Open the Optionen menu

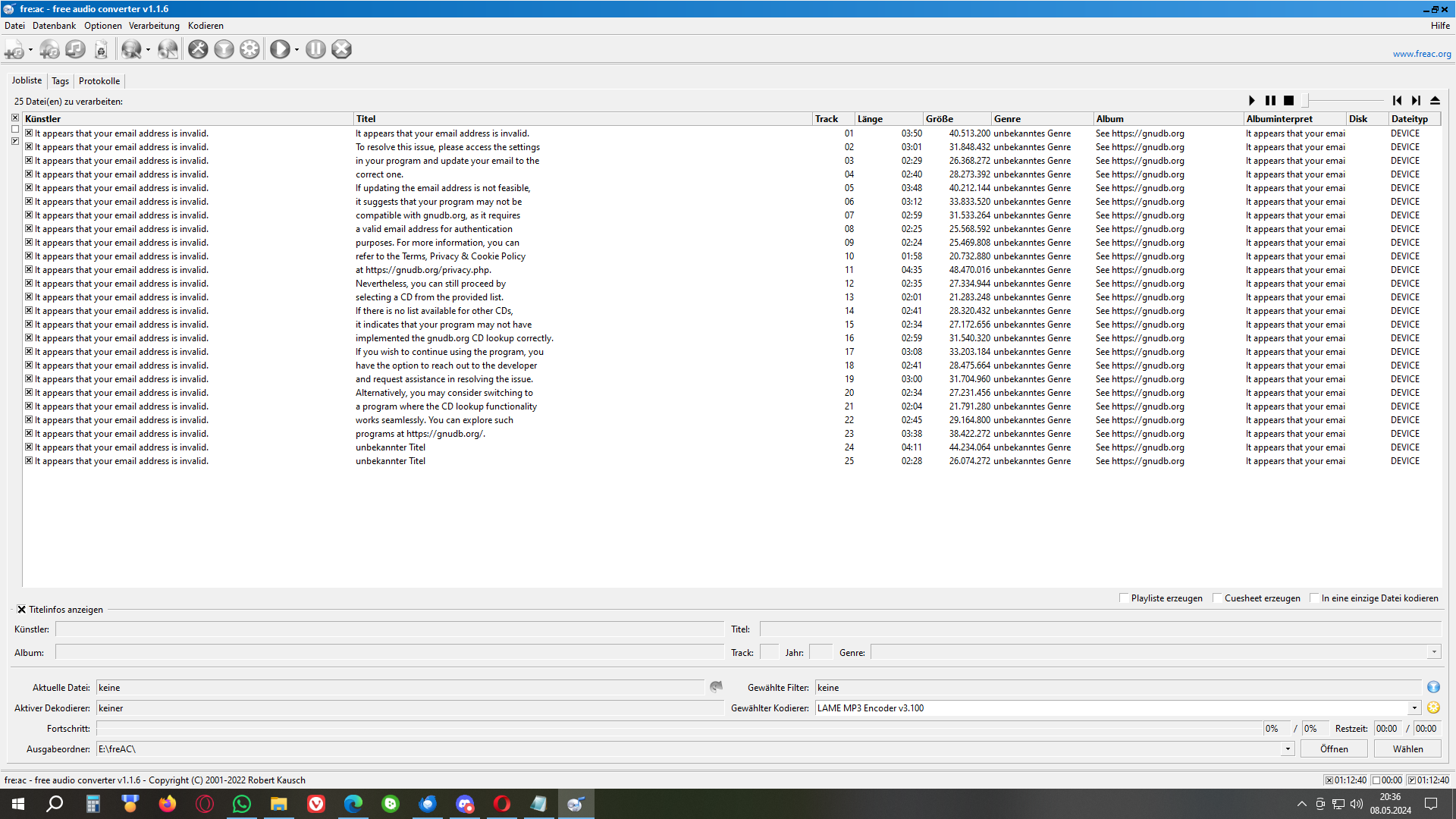point(102,26)
